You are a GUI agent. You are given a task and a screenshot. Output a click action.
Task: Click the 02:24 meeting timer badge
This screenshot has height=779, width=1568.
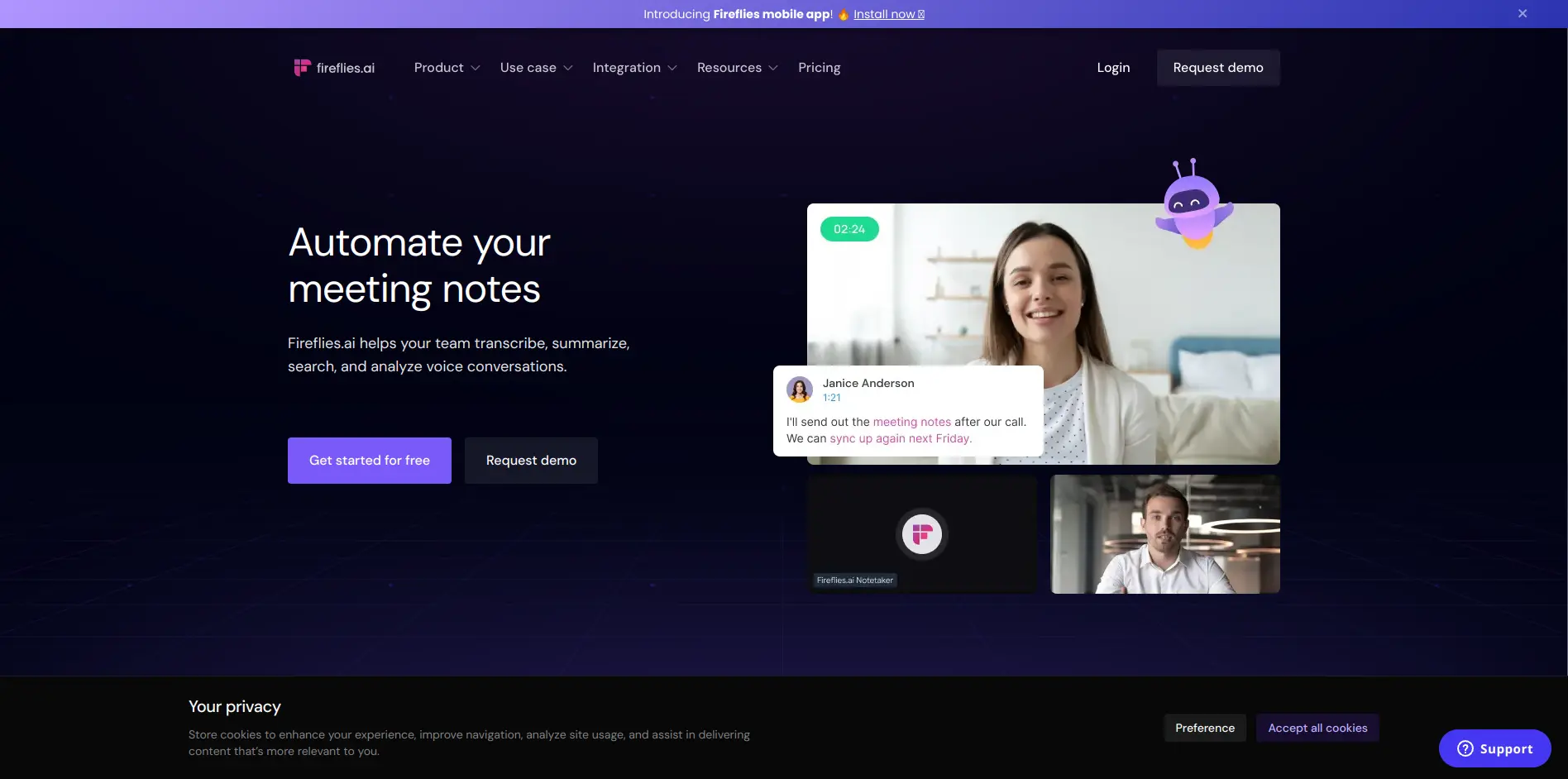click(x=849, y=229)
